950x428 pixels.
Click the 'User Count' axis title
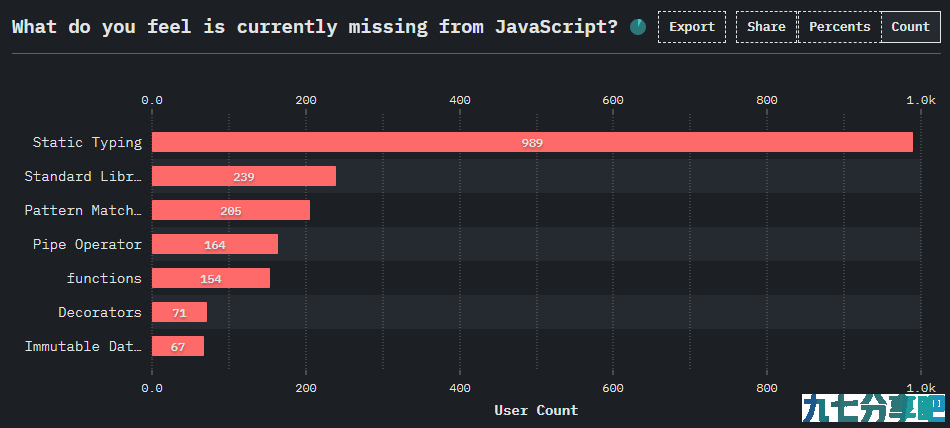tap(536, 410)
